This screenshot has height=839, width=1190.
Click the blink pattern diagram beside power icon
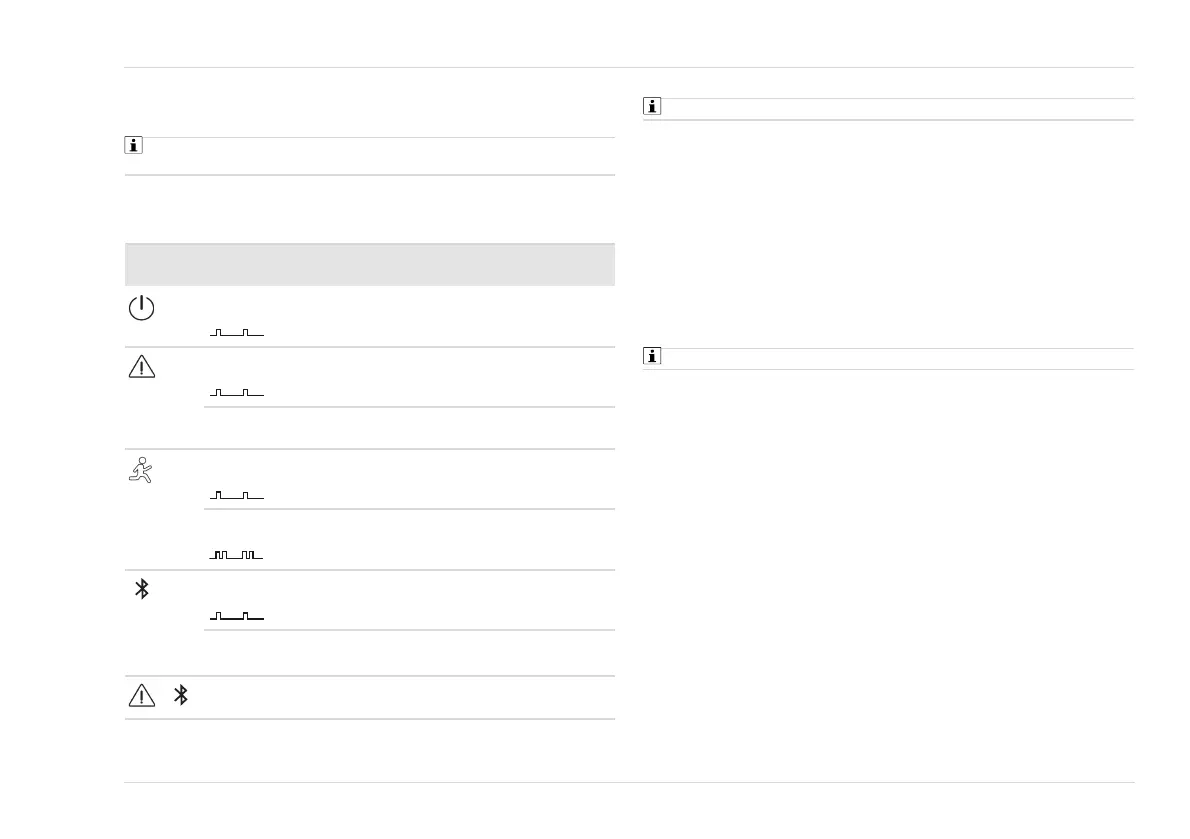click(x=237, y=332)
